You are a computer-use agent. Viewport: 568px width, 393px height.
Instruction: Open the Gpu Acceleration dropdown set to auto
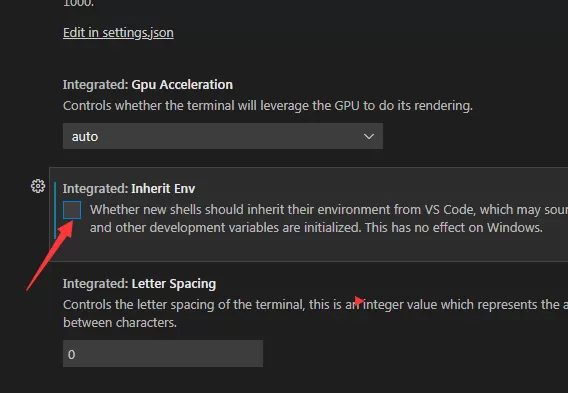tap(223, 136)
